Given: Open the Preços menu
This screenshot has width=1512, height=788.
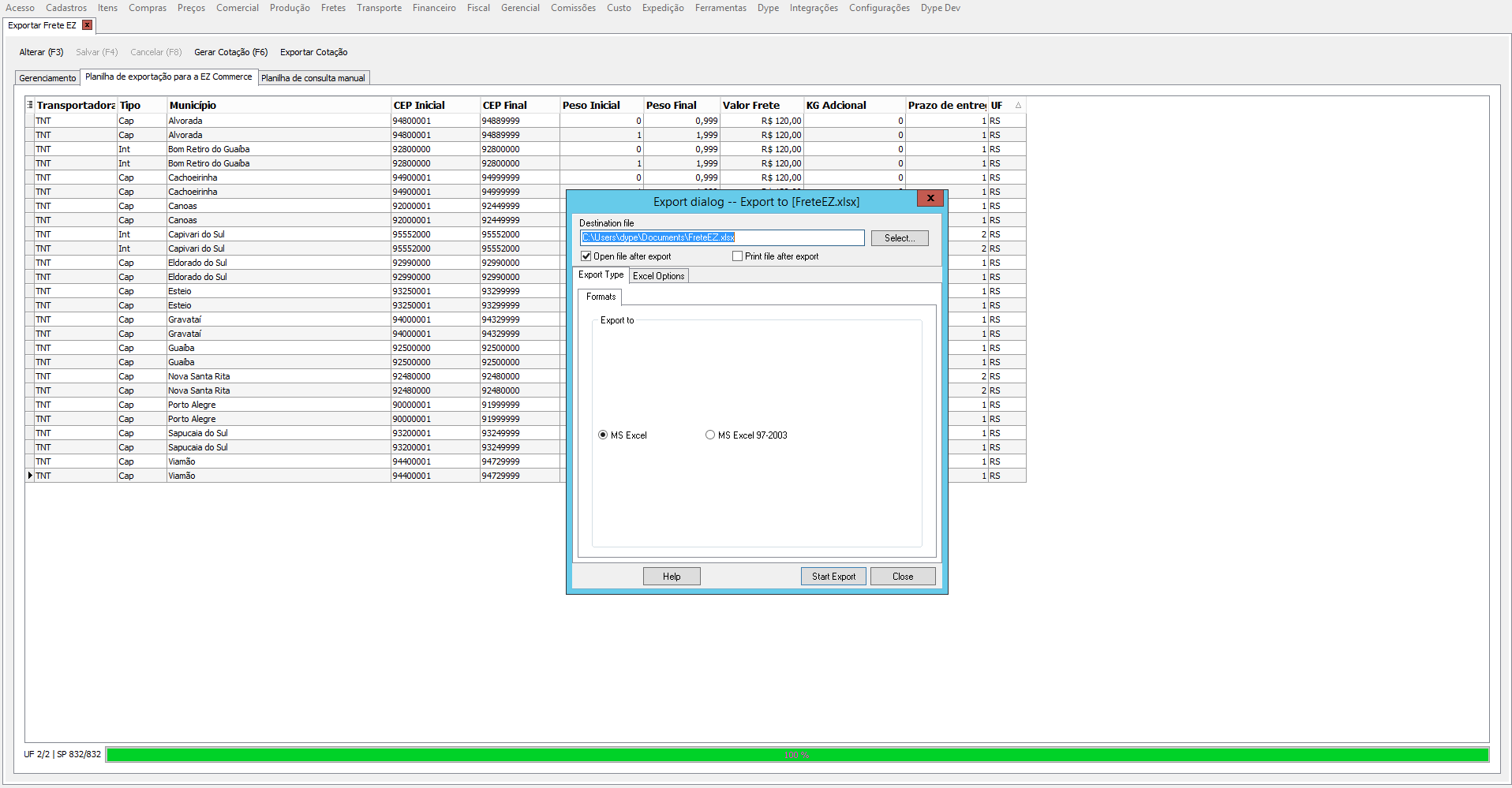Looking at the screenshot, I should (x=191, y=8).
